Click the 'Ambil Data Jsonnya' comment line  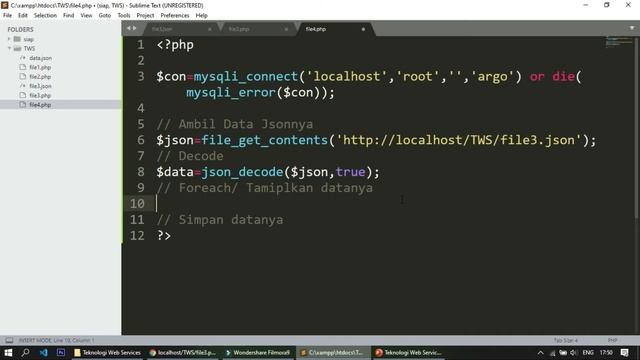tap(235, 124)
